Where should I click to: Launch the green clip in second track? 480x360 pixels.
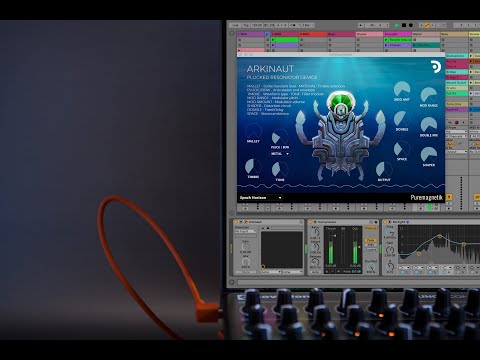(285, 40)
